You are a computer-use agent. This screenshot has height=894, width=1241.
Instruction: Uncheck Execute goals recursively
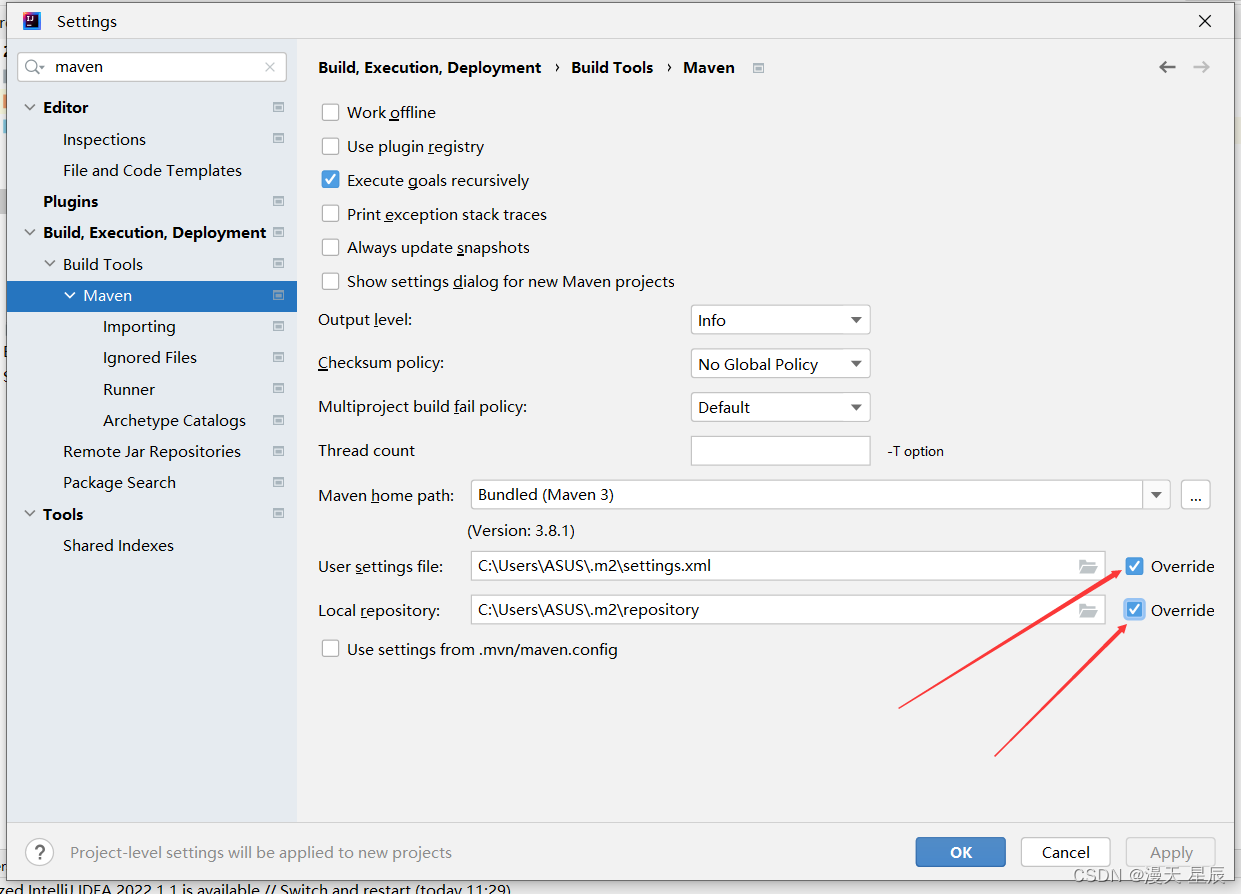(330, 180)
